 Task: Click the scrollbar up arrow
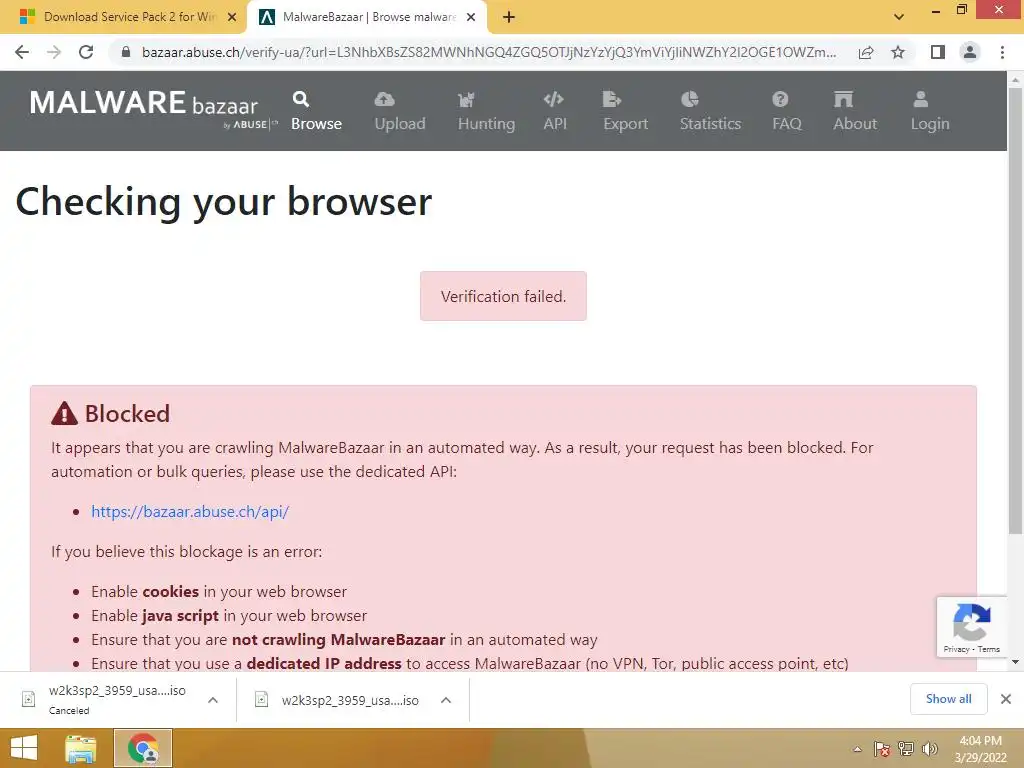(x=1015, y=80)
